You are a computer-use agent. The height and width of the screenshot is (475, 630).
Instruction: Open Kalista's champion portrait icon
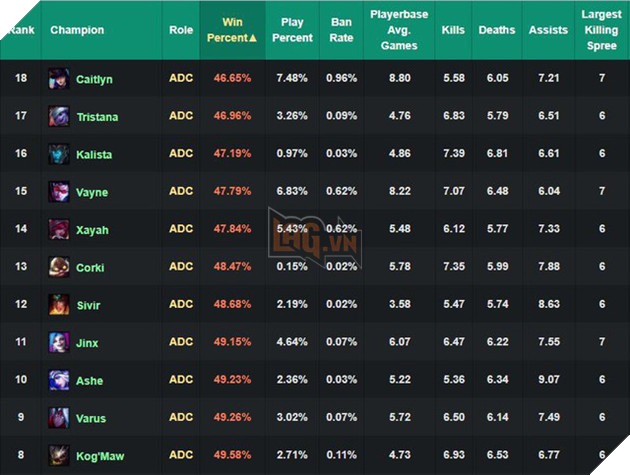coord(59,154)
